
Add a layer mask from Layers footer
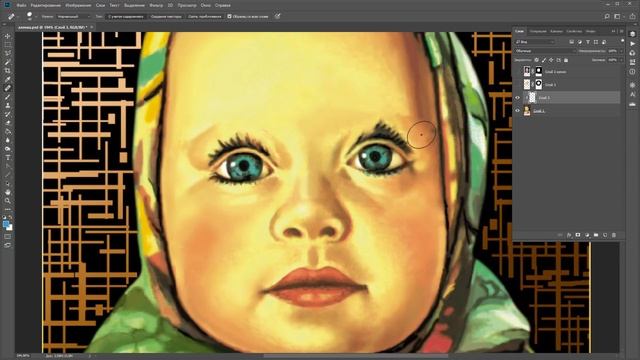[578, 235]
